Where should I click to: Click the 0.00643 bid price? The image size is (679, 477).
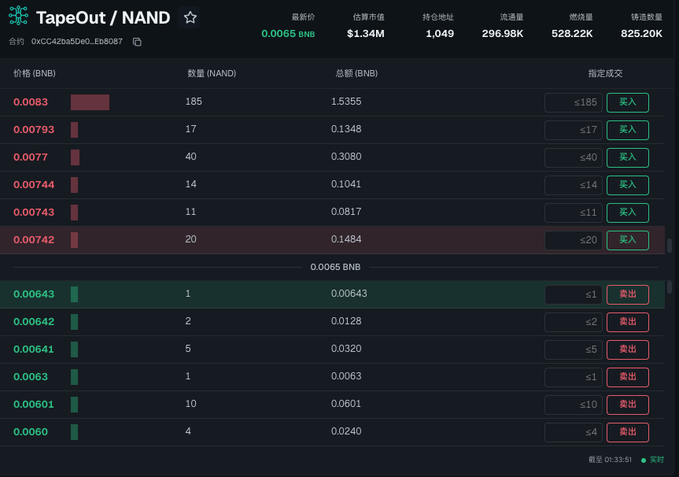point(34,294)
